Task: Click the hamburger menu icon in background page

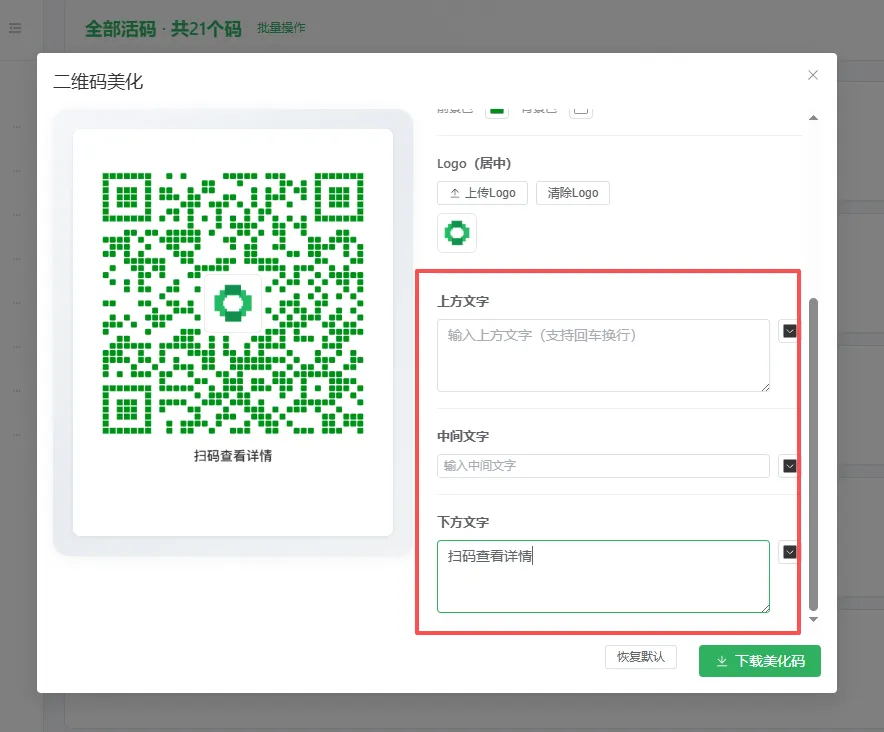Action: [x=15, y=28]
